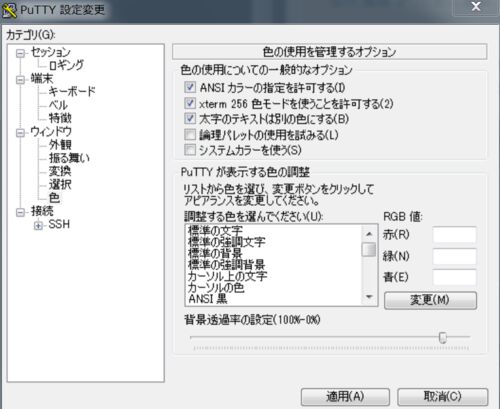Select 変換 category
The image size is (500, 409).
60,171
